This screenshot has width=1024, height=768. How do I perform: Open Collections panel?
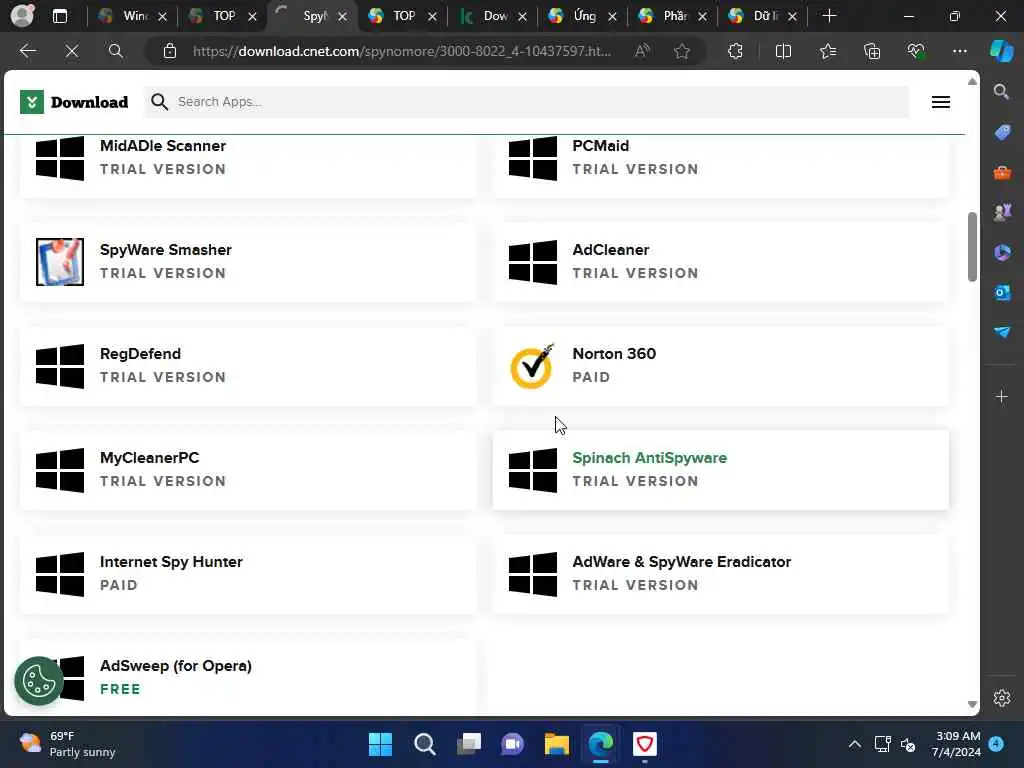coord(872,51)
